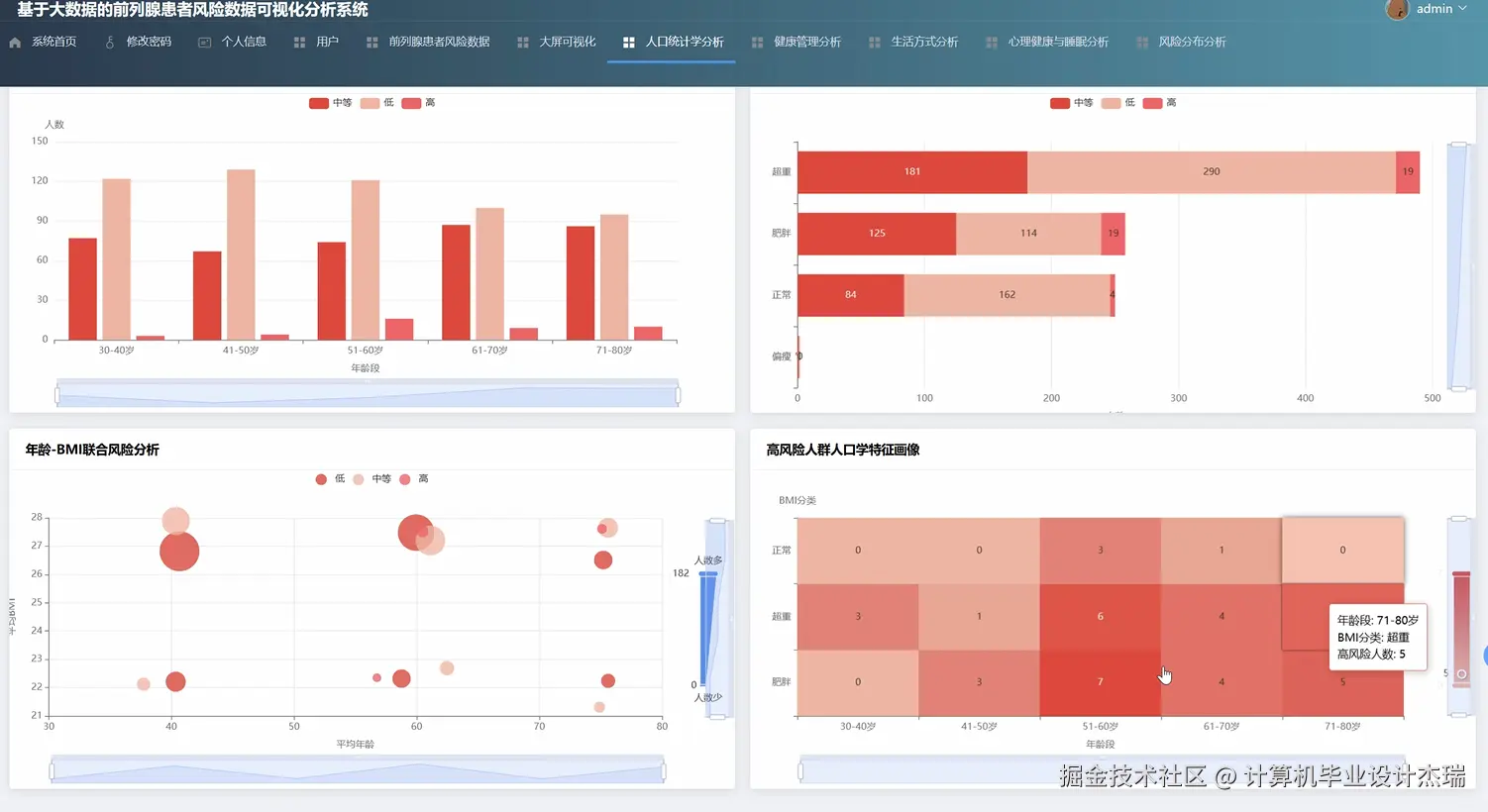
Task: Click heatmap cell 超重 51-60岁 showing 6
Action: coord(1100,616)
